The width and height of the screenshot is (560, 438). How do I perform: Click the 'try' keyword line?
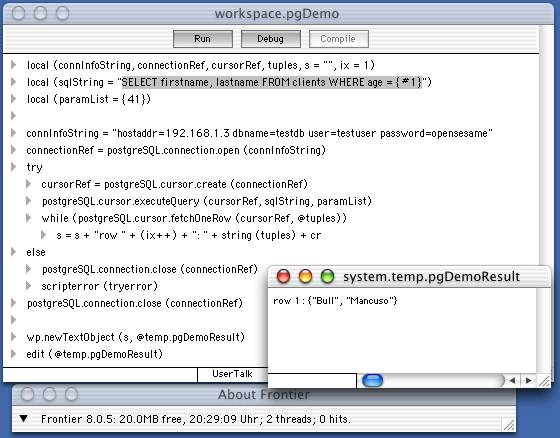pyautogui.click(x=34, y=167)
